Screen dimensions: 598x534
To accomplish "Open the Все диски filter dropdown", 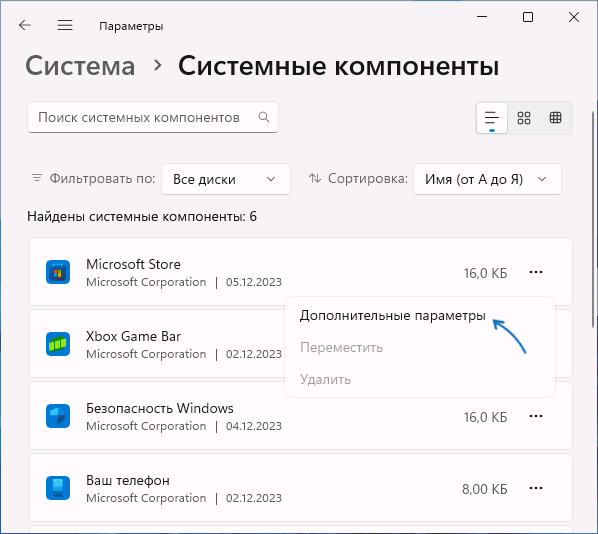I will (x=226, y=179).
